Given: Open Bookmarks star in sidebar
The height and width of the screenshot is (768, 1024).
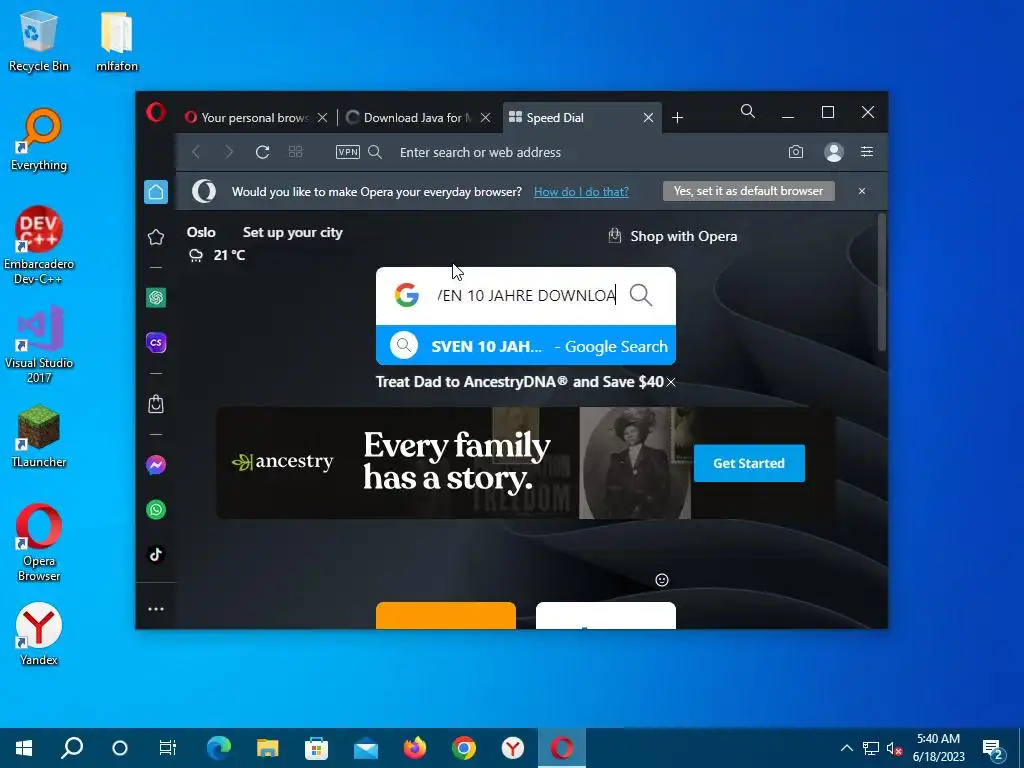Looking at the screenshot, I should 155,236.
